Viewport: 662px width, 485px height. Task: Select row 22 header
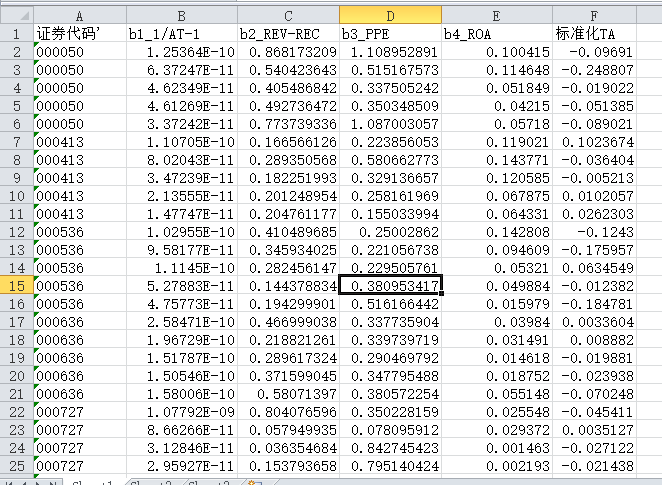[x=16, y=412]
